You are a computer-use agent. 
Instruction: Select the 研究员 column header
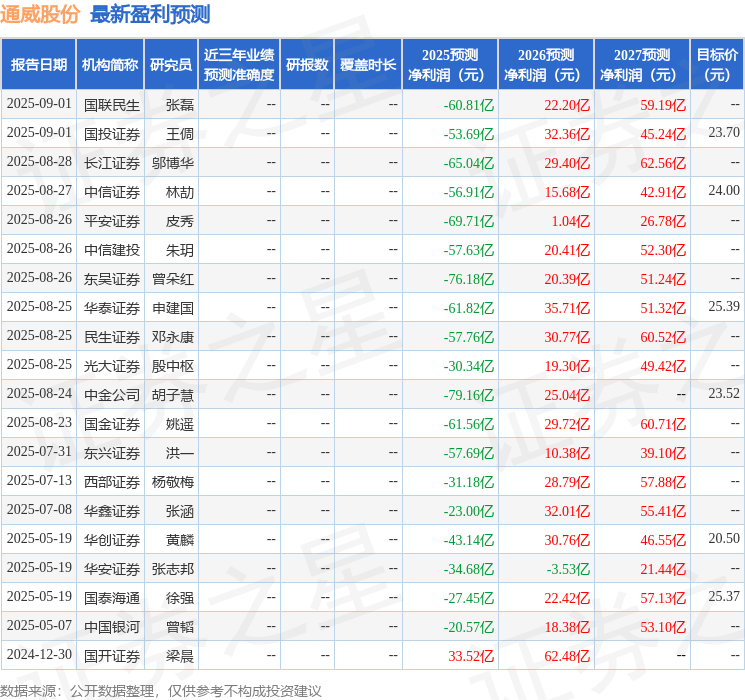pos(171,65)
